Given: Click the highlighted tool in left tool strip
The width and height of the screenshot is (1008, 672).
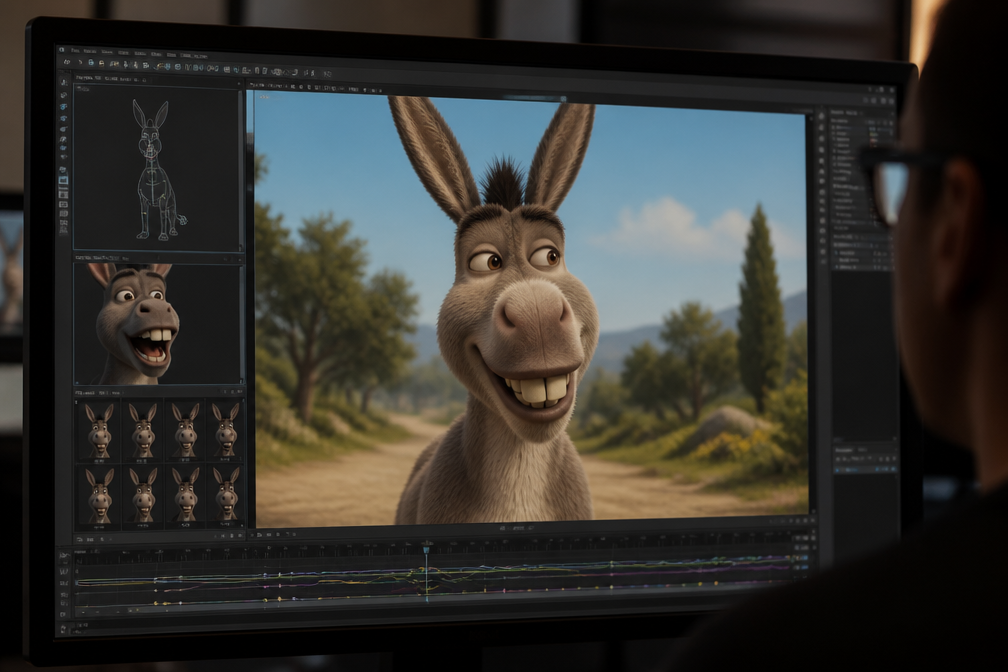Looking at the screenshot, I should tap(63, 181).
